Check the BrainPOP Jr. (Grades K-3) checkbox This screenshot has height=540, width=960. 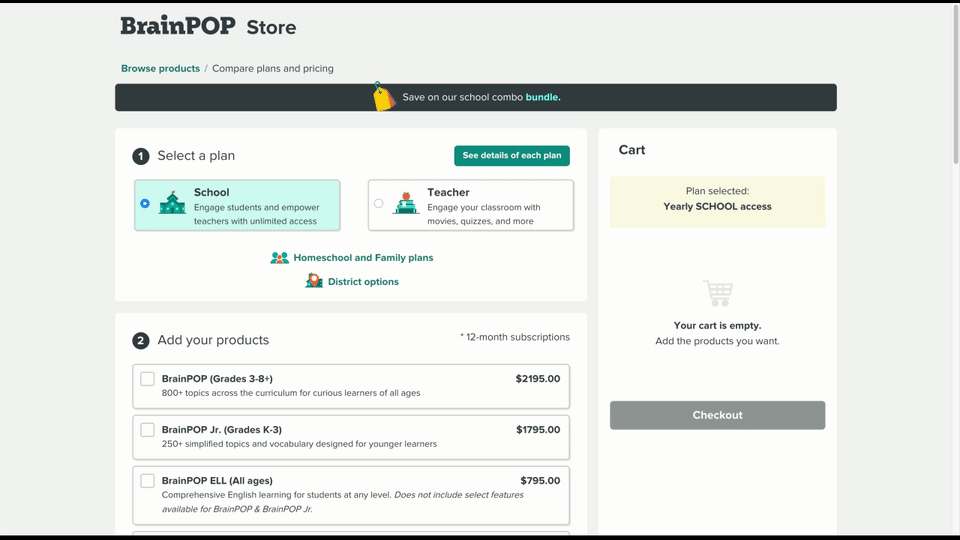coord(148,430)
